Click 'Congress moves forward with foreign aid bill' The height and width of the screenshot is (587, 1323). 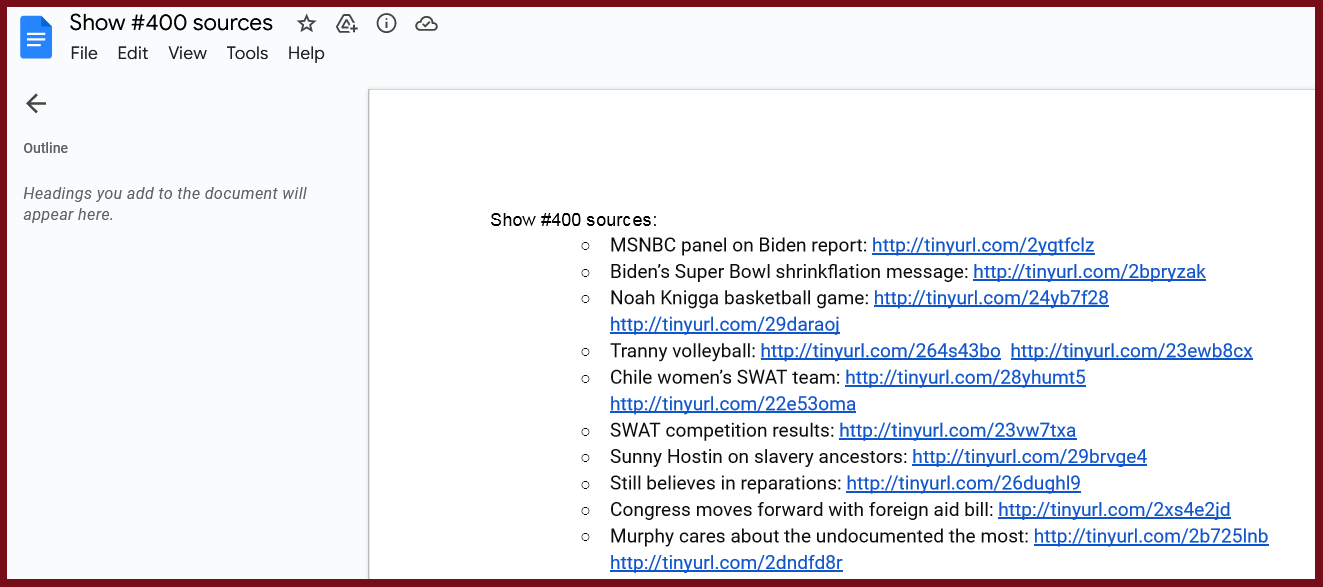click(x=801, y=510)
